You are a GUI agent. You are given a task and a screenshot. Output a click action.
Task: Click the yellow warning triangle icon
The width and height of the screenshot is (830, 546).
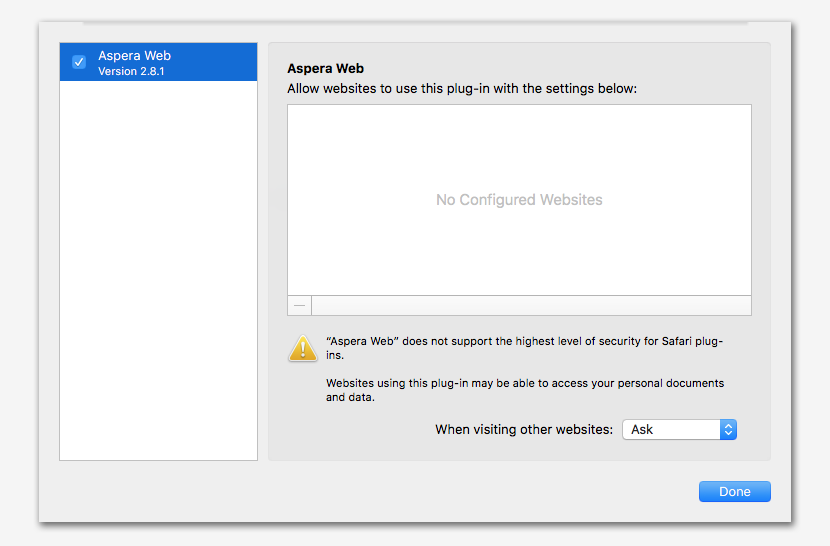303,348
